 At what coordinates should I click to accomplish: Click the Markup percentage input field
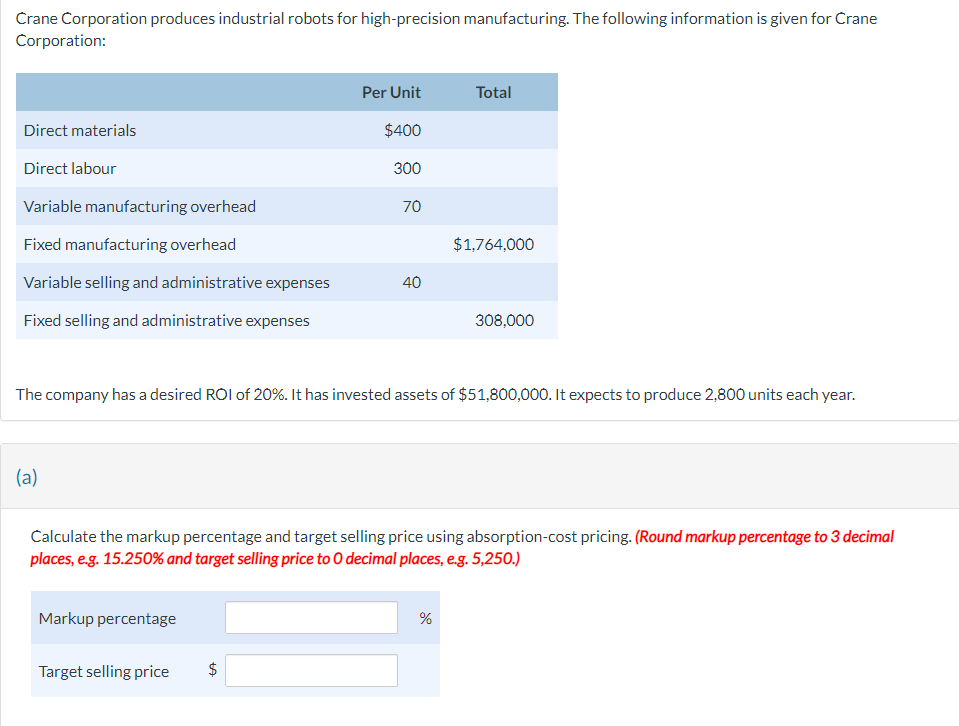pos(311,618)
